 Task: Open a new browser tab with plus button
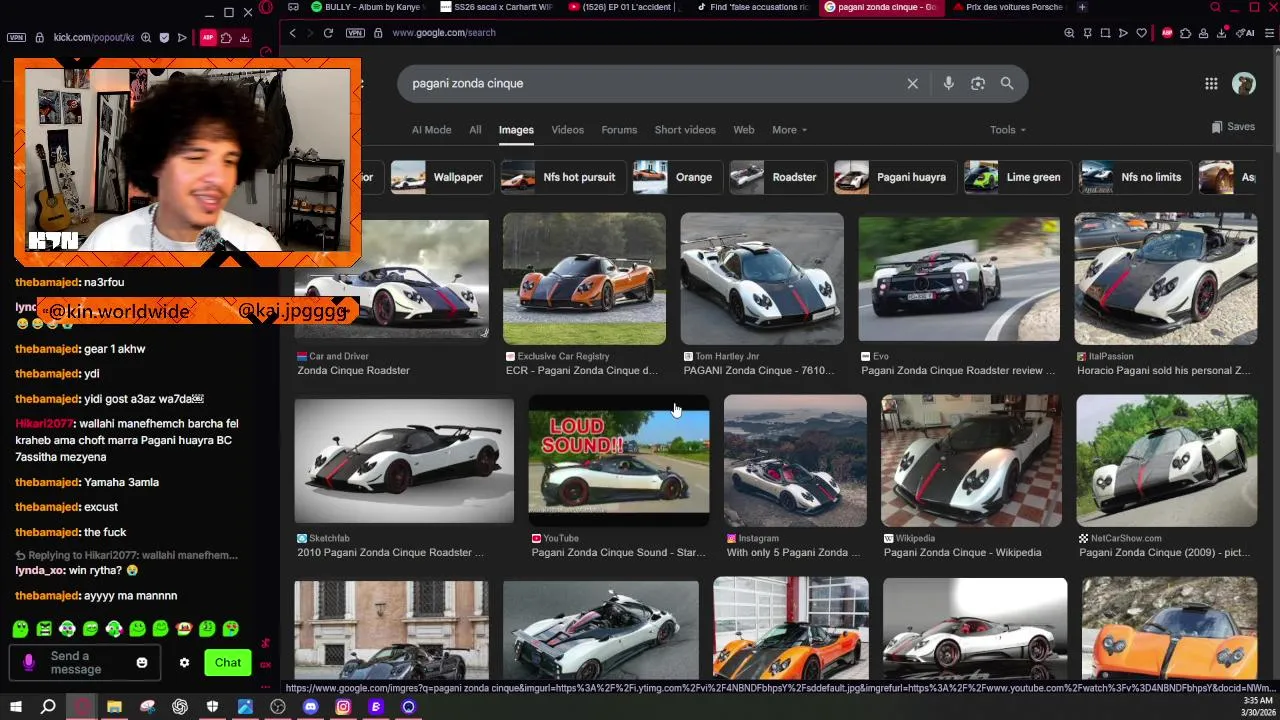click(1082, 7)
